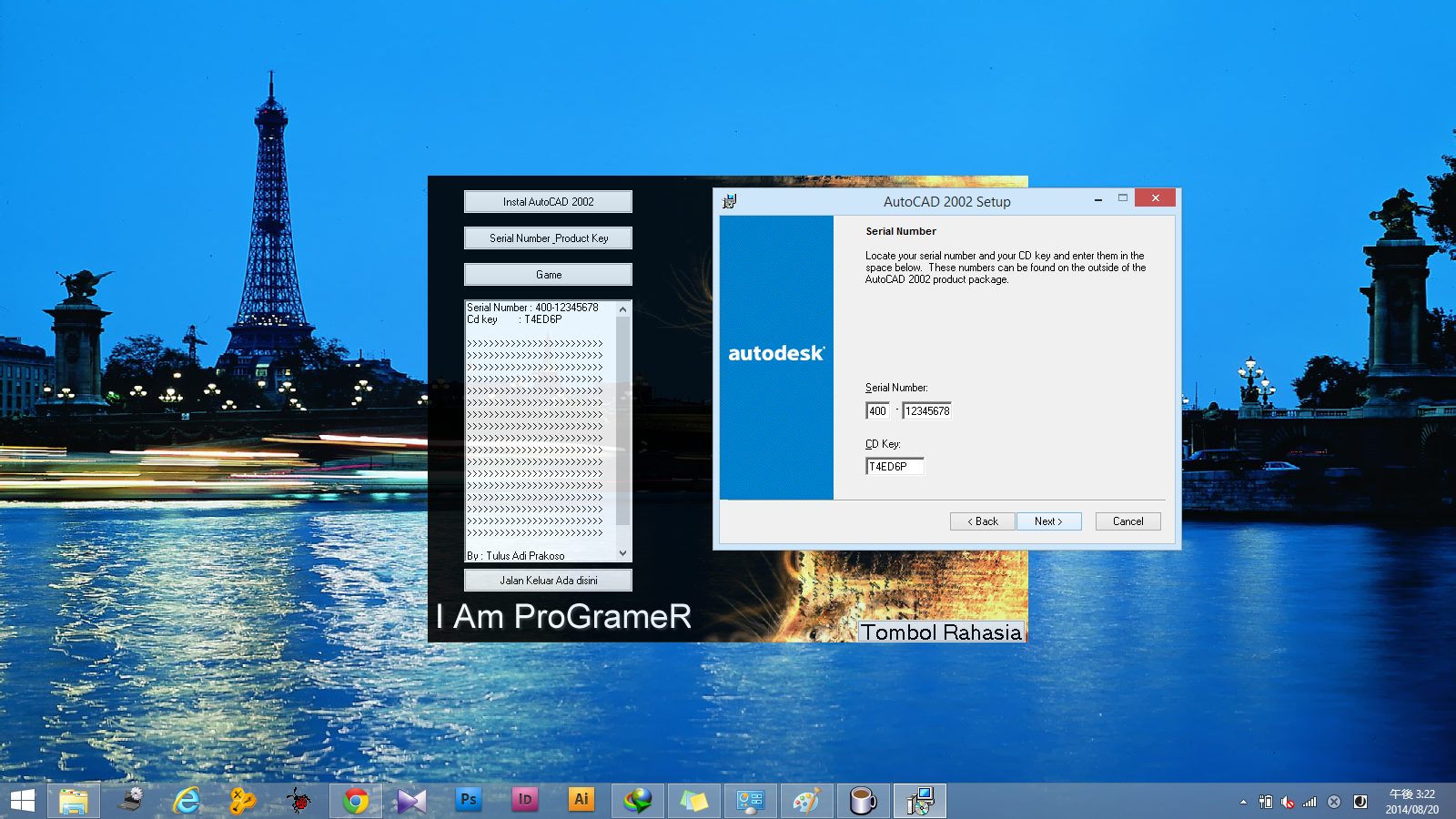Click the text box vertical scrollbar thumb

click(623, 420)
